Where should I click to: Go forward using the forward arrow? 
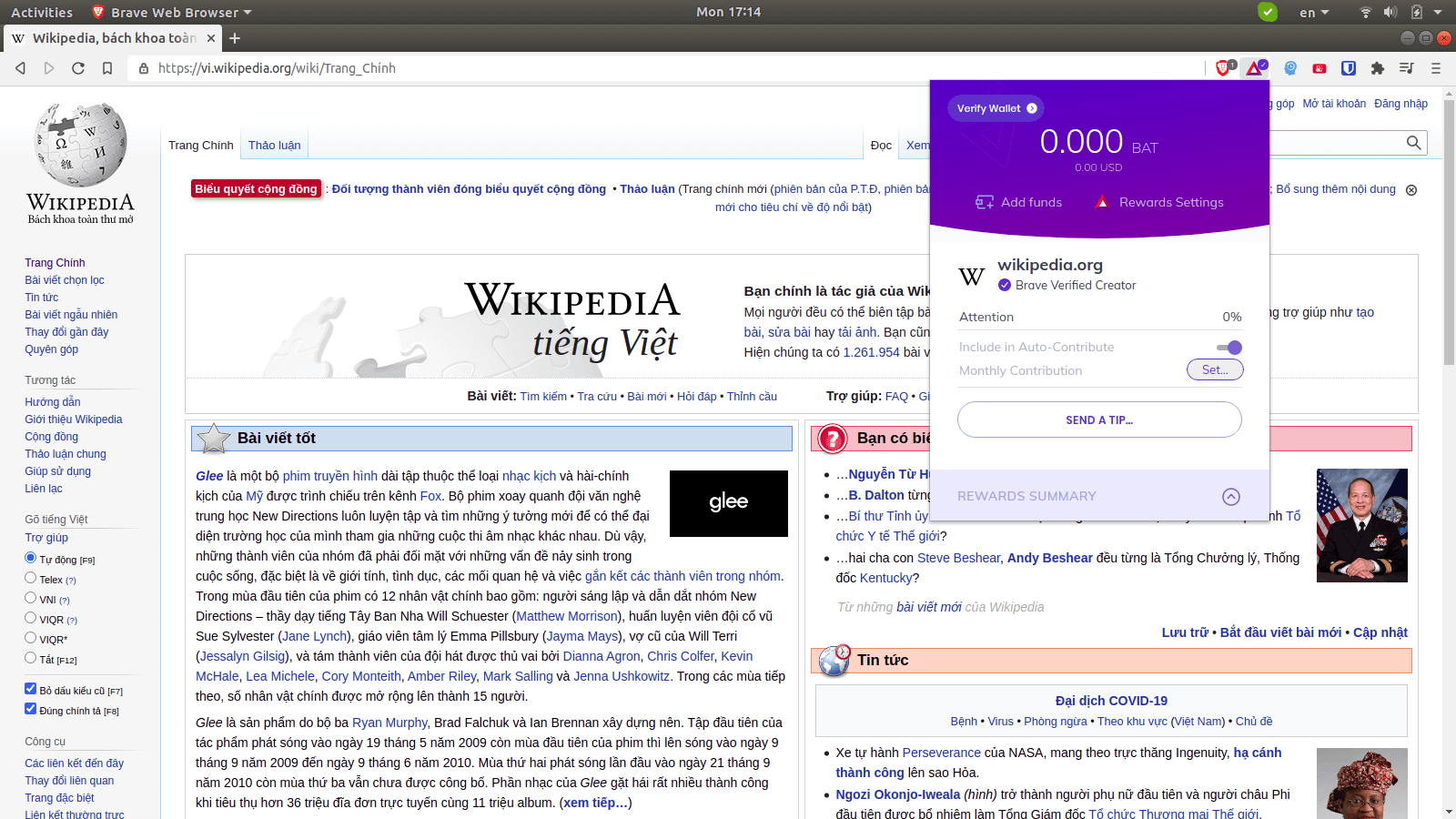pyautogui.click(x=49, y=68)
